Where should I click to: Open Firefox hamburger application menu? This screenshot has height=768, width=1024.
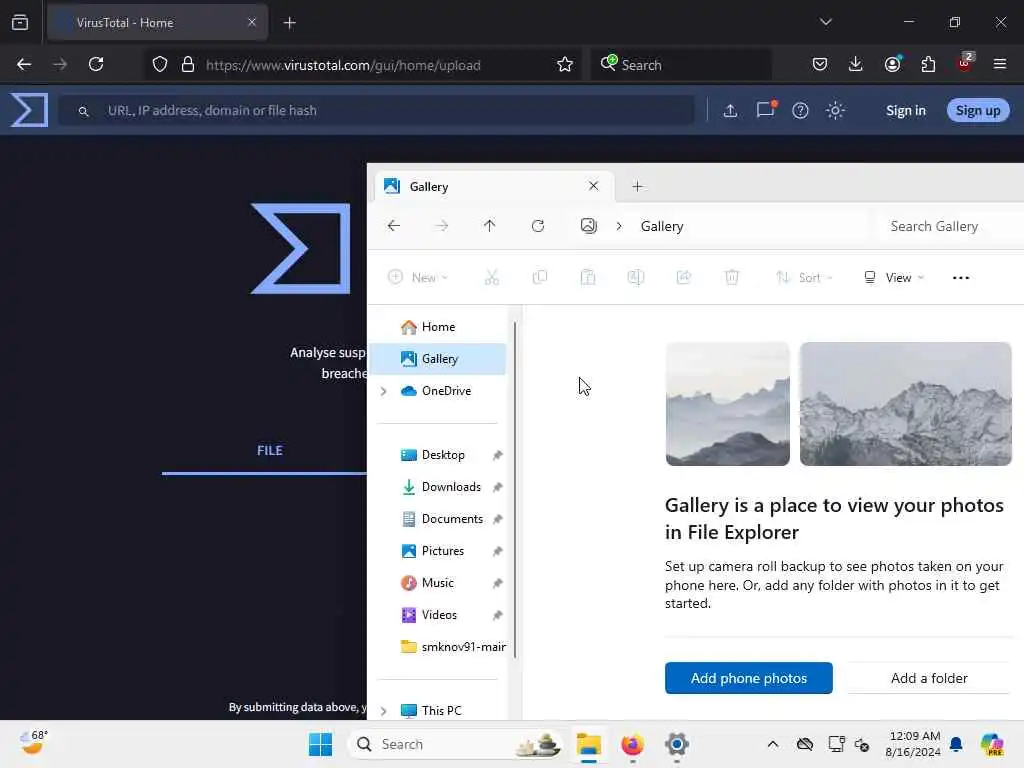(1000, 64)
